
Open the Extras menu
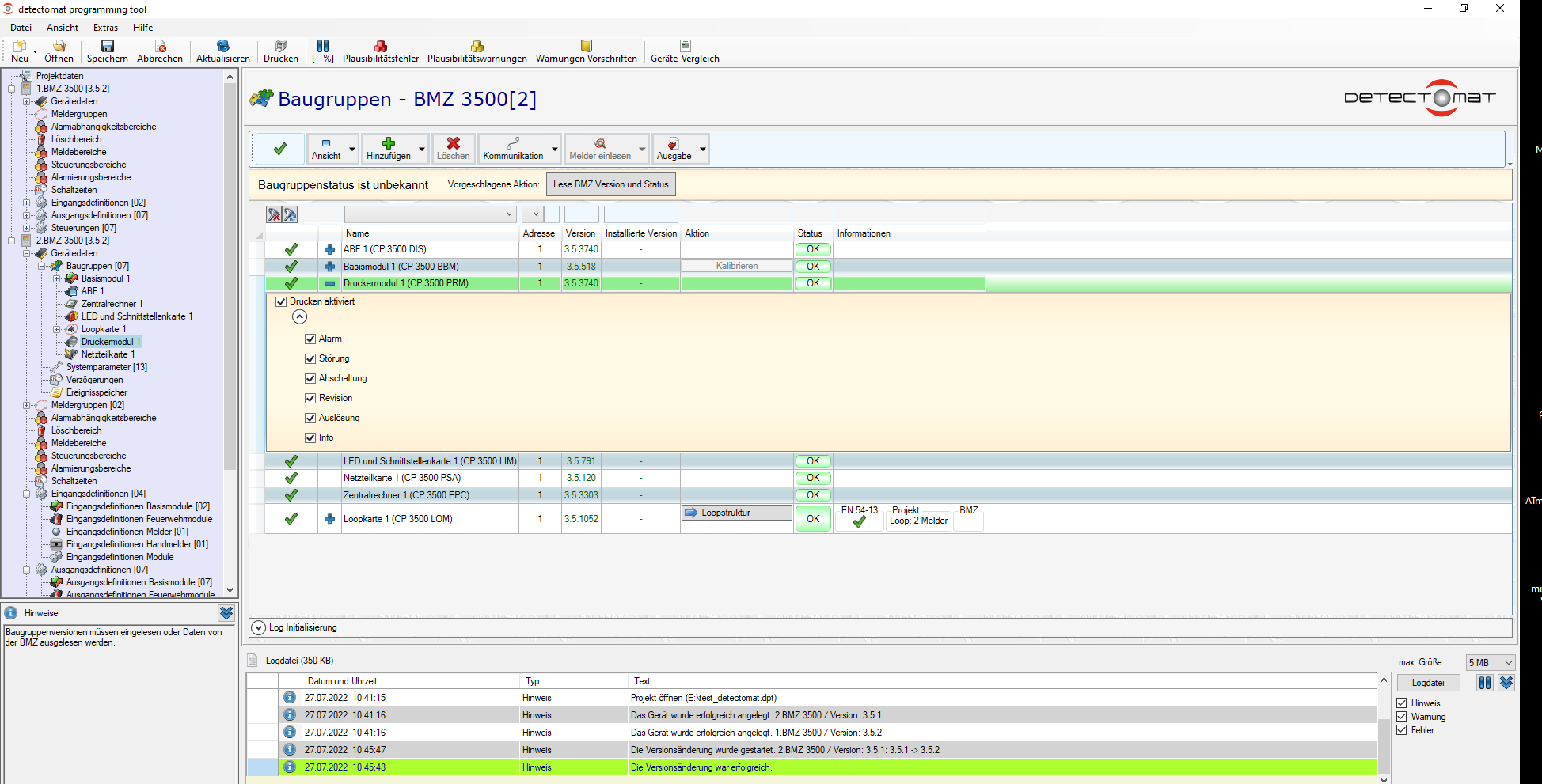105,28
